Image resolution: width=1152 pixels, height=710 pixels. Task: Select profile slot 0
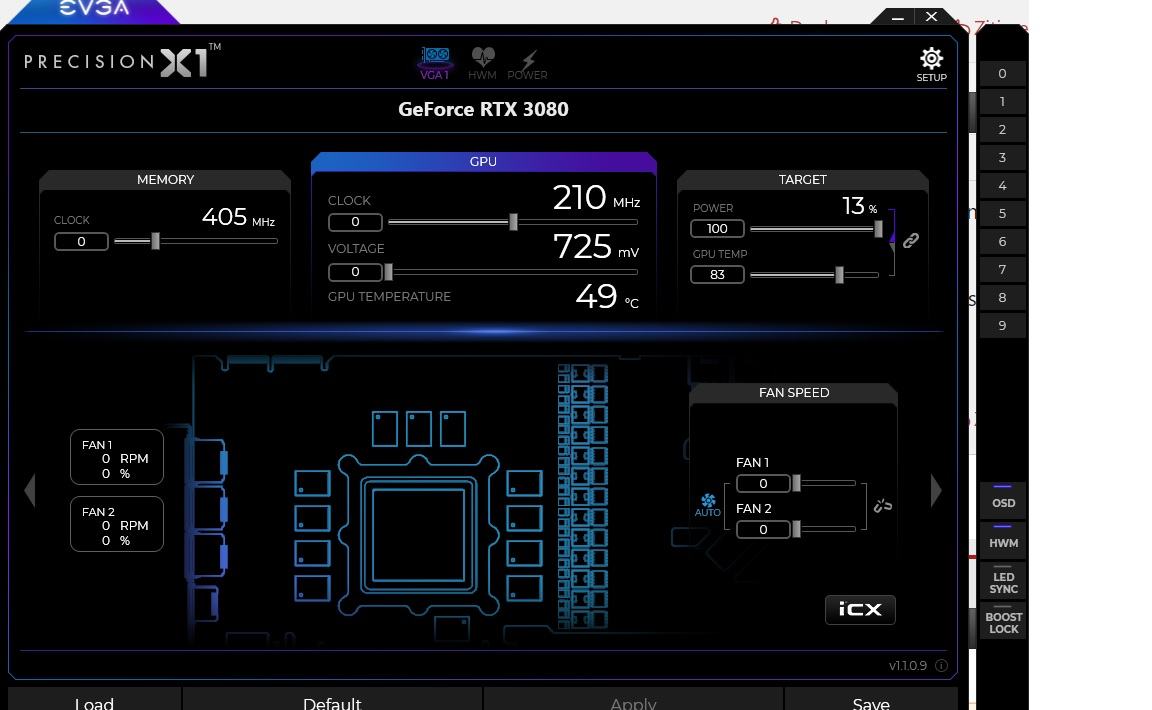coord(1002,73)
